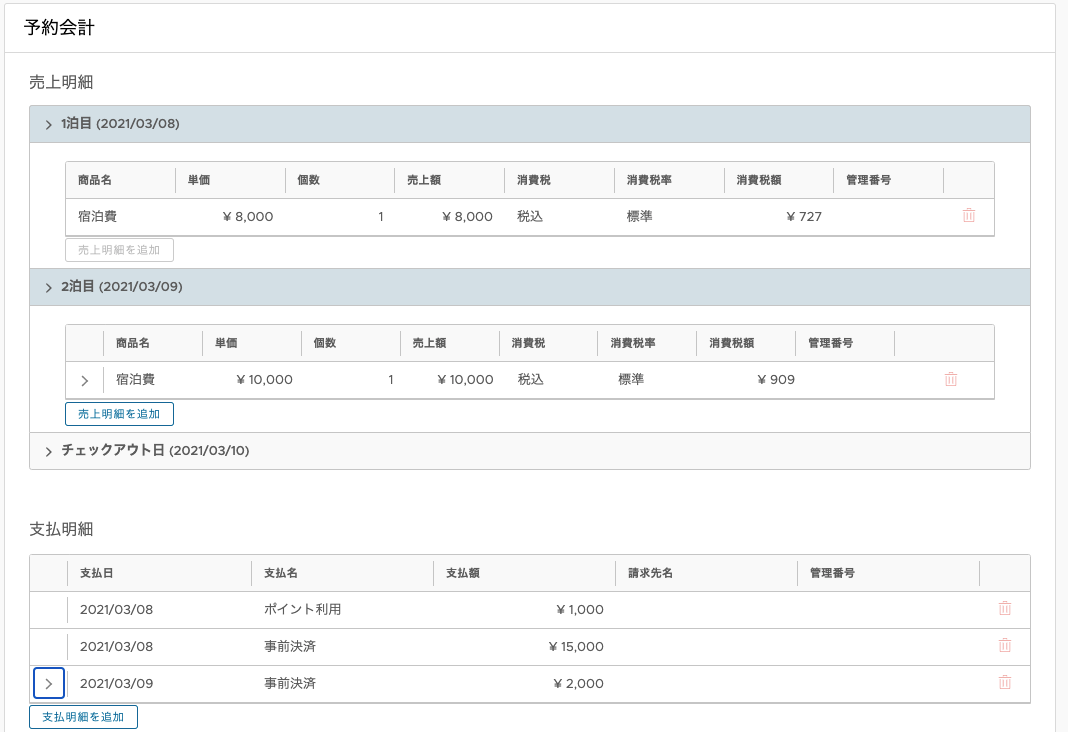Delete the ポイント利用 payment row

click(1005, 609)
